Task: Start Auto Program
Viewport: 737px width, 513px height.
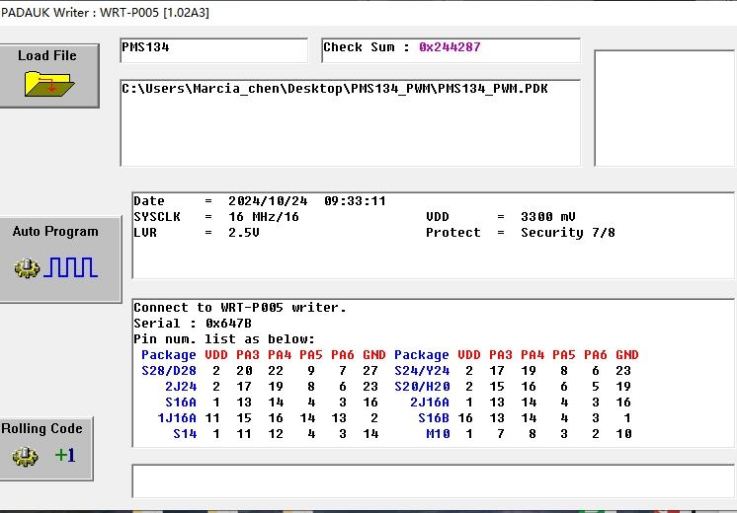Action: click(60, 259)
